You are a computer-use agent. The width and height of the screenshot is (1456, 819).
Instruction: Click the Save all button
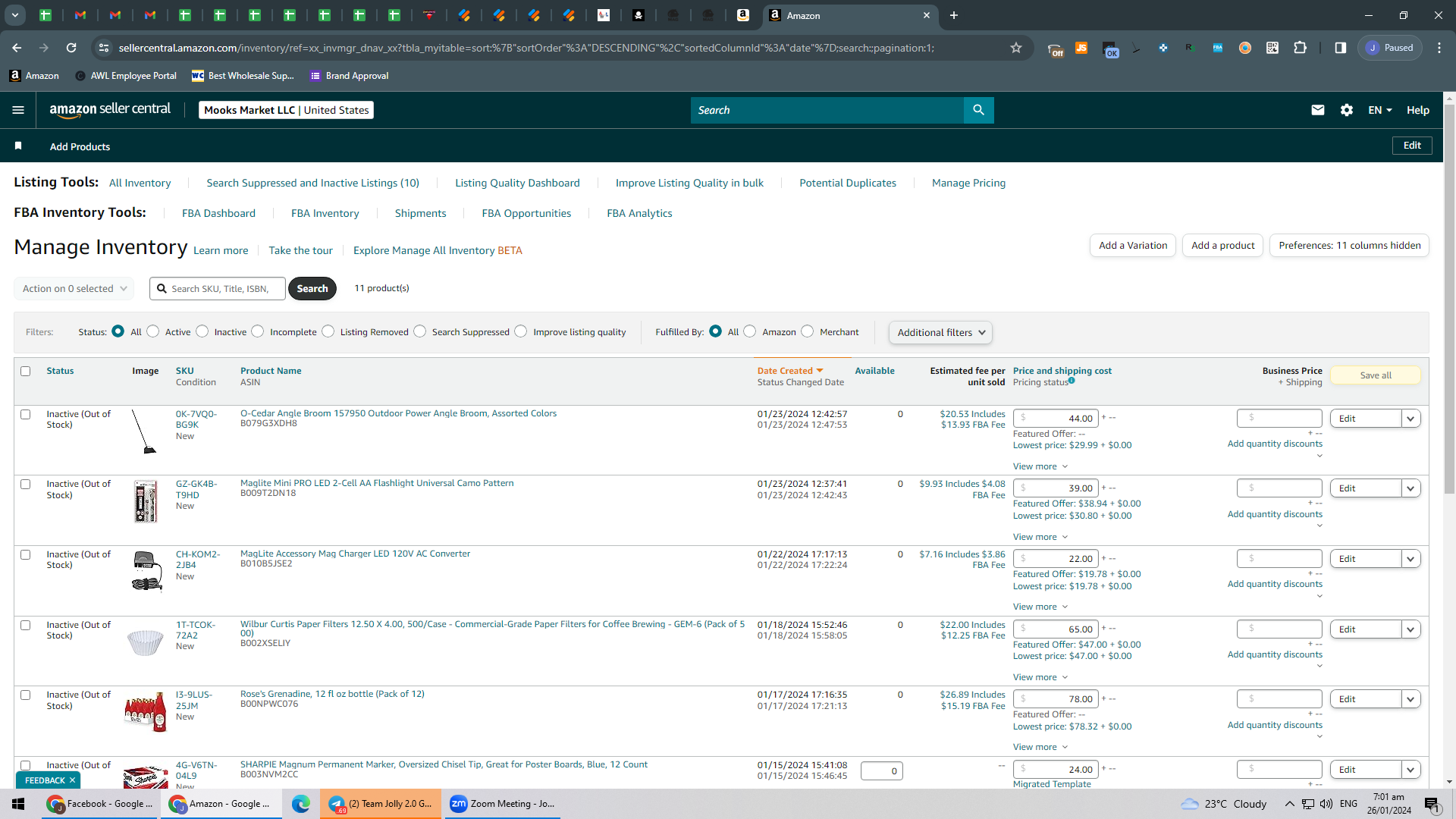(1375, 375)
